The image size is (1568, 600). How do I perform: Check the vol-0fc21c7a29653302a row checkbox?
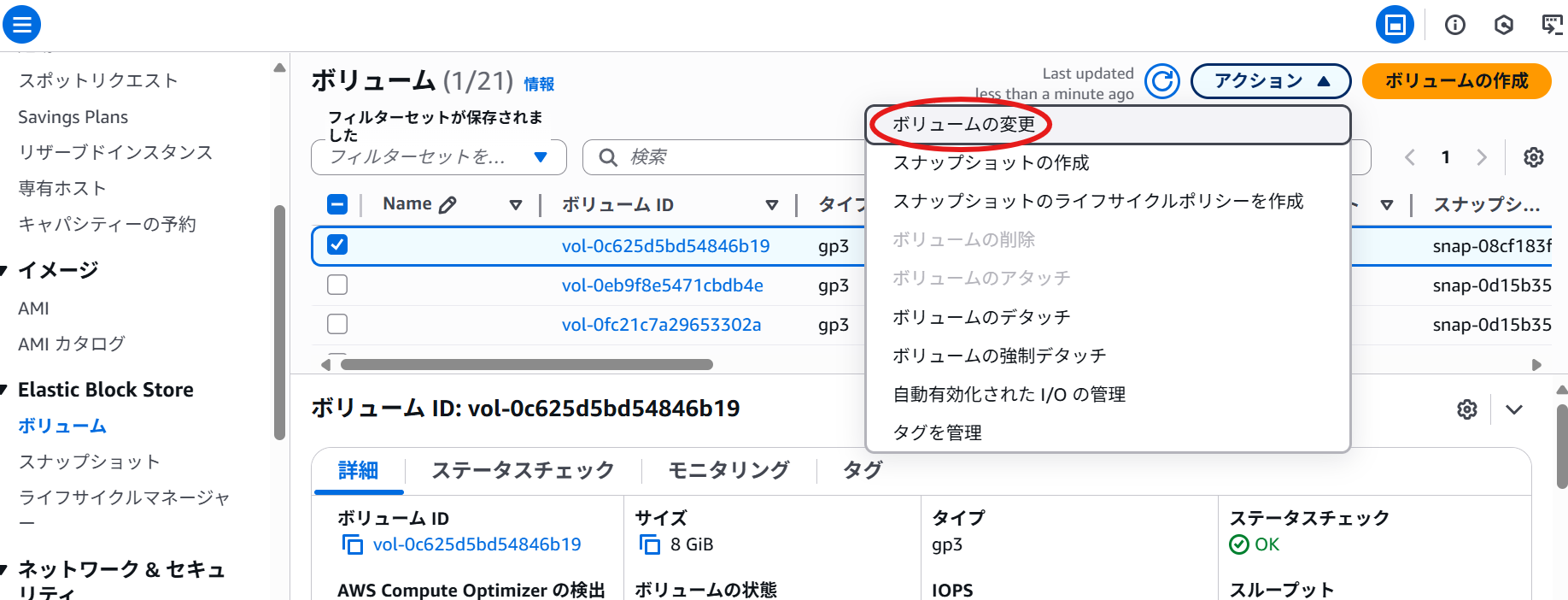point(337,324)
